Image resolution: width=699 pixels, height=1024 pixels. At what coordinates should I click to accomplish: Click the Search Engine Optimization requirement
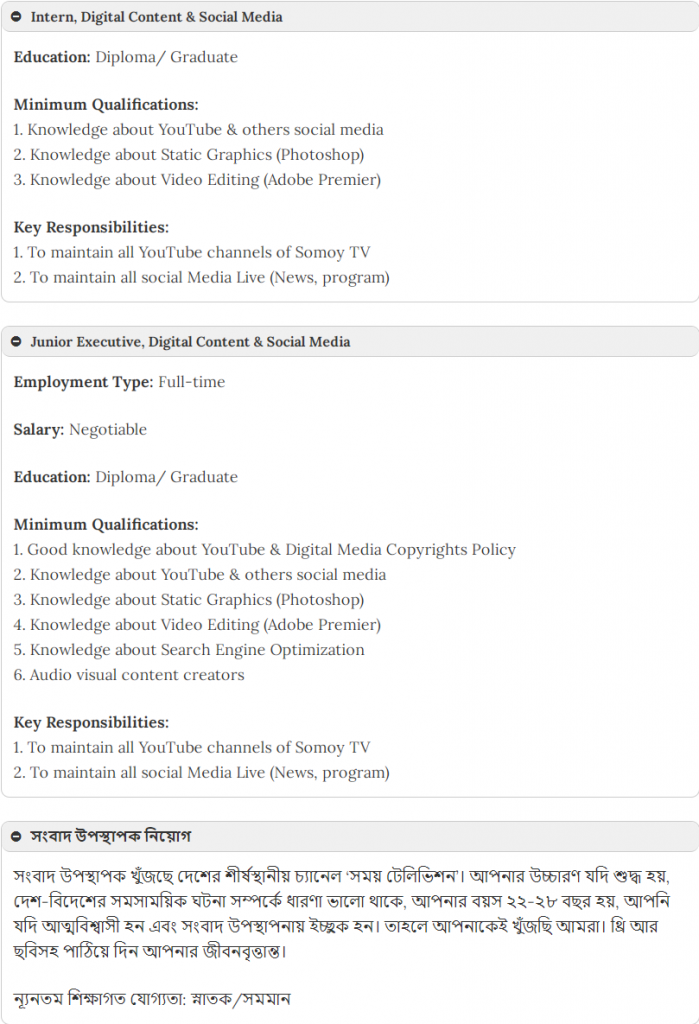(x=189, y=650)
